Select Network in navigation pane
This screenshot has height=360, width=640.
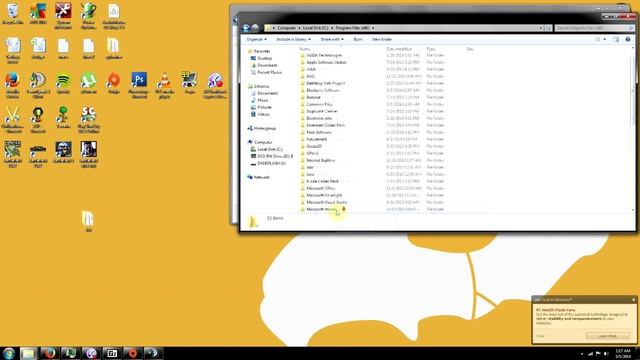coord(261,177)
